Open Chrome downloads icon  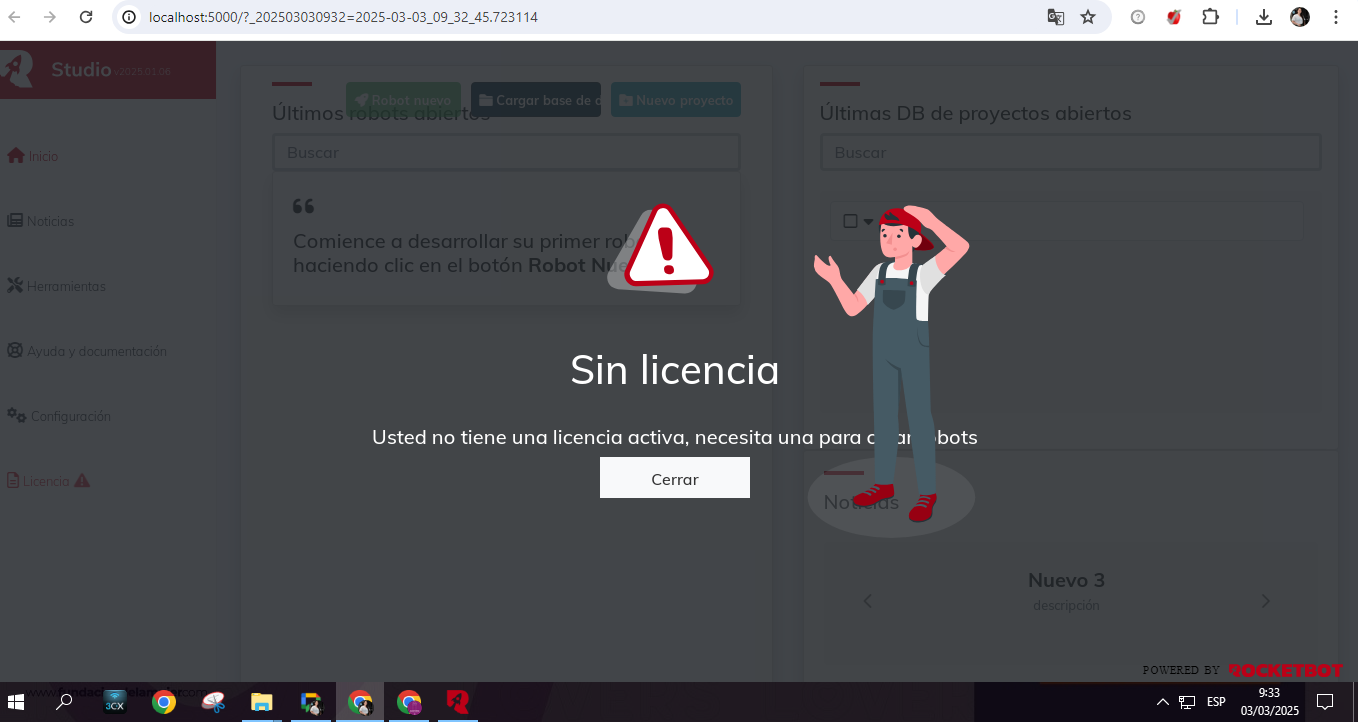[1264, 17]
